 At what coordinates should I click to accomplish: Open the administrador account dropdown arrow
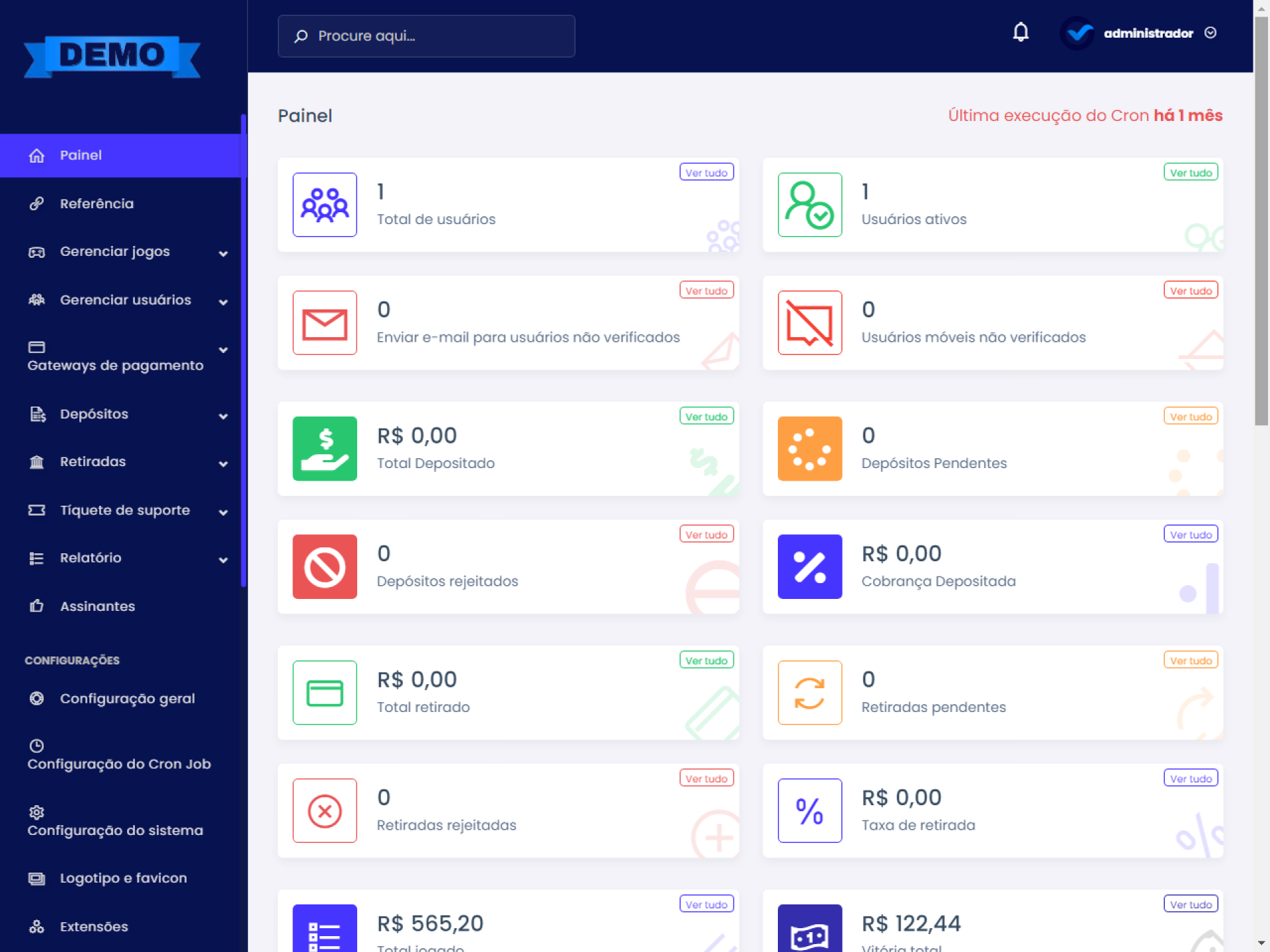pyautogui.click(x=1210, y=32)
